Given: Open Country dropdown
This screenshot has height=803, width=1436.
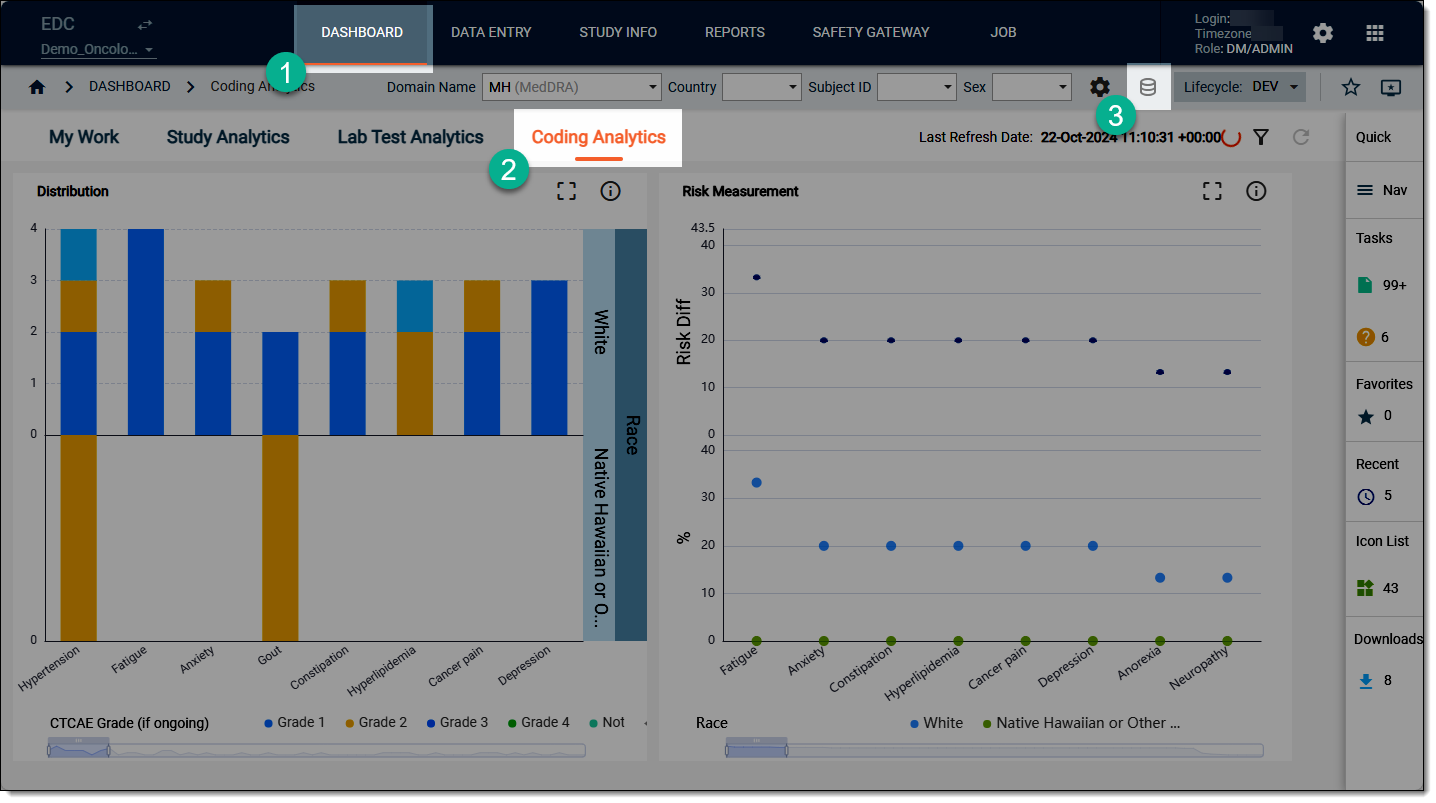Looking at the screenshot, I should point(762,87).
